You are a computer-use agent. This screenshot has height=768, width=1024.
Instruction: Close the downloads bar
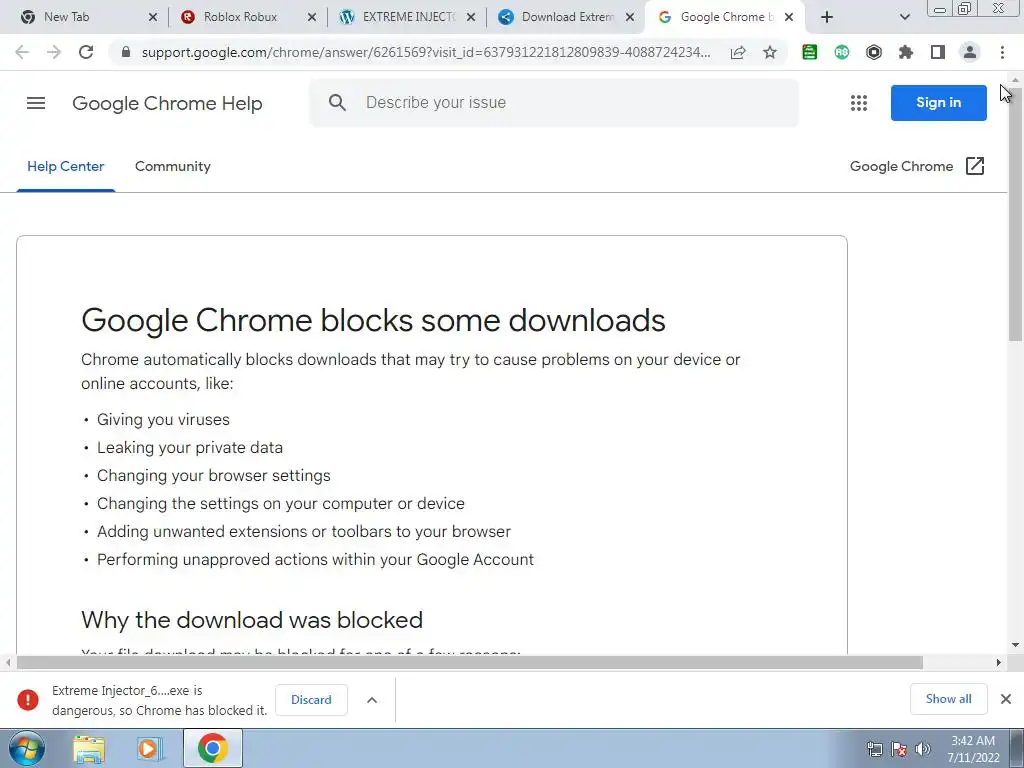tap(1006, 699)
